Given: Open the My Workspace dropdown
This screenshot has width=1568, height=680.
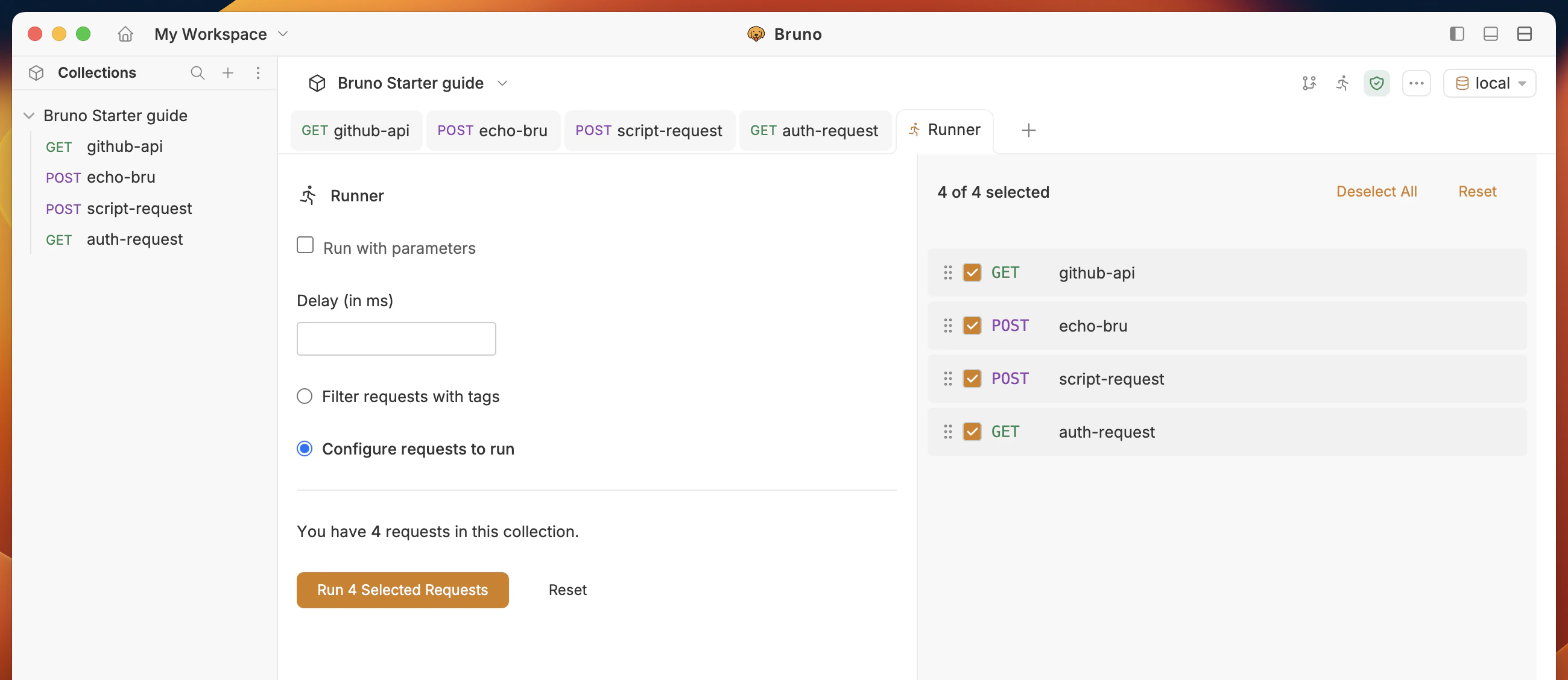Looking at the screenshot, I should 220,34.
